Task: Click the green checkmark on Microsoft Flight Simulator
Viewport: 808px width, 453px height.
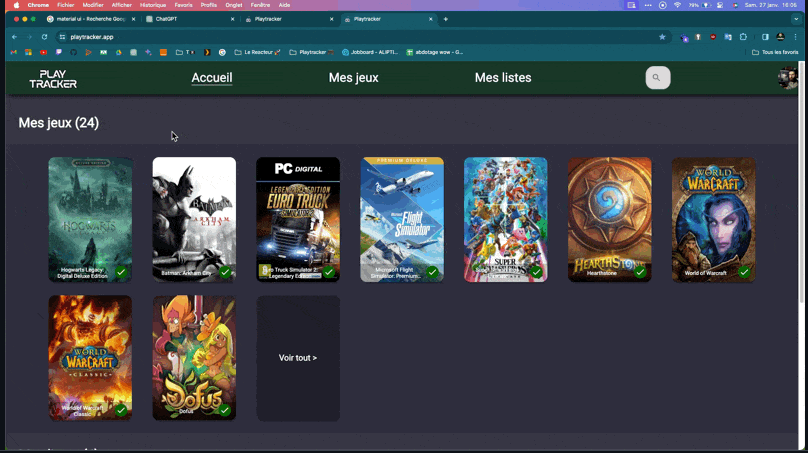Action: (432, 272)
